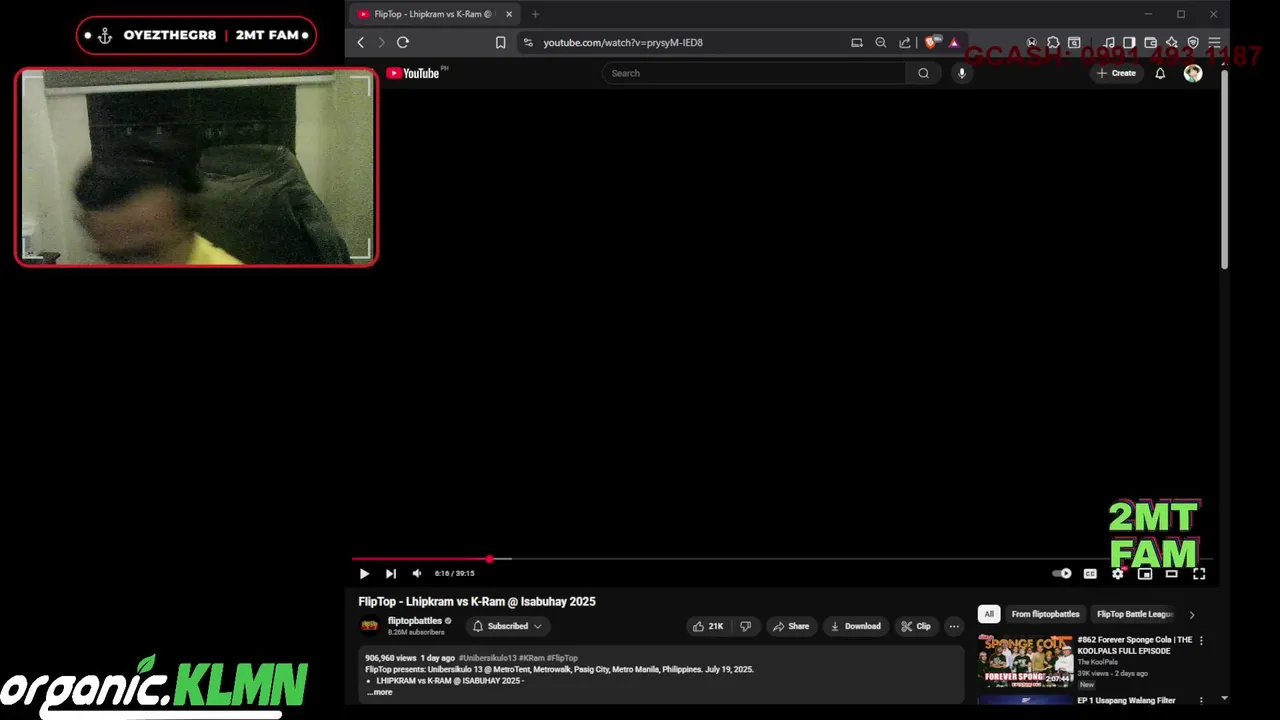This screenshot has width=1280, height=720.
Task: Open more actions three-dot menu
Action: pos(954,626)
